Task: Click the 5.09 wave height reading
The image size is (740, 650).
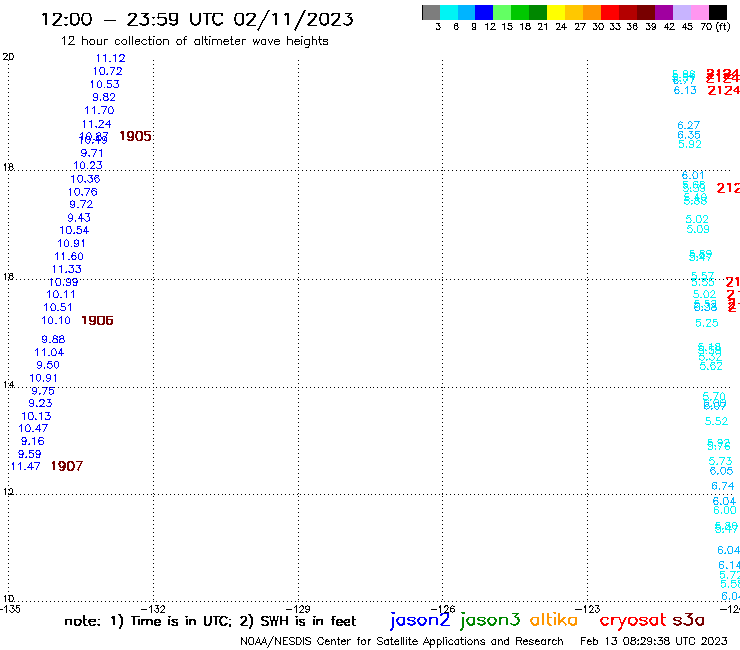Action: click(x=698, y=229)
